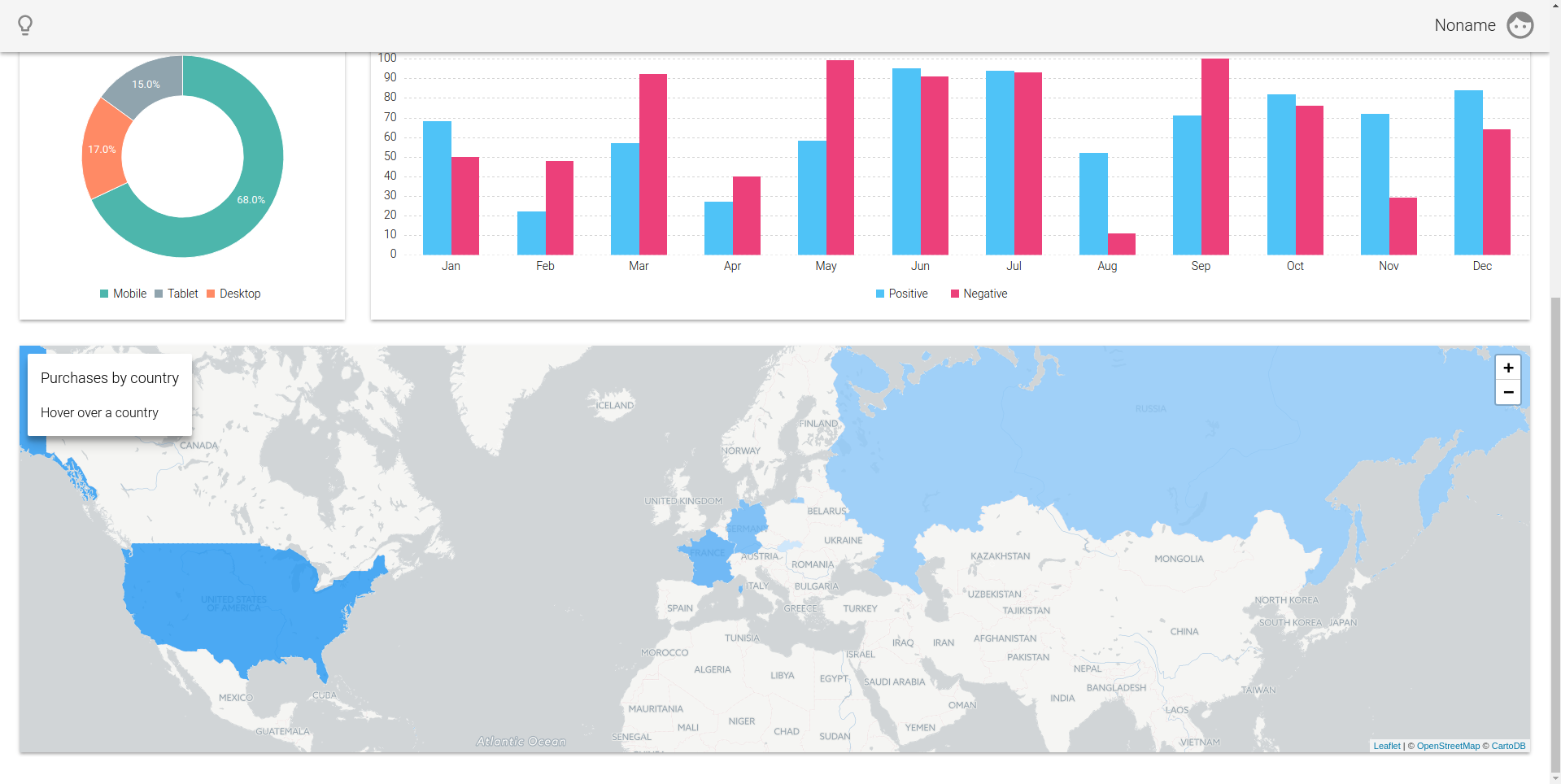Image resolution: width=1561 pixels, height=784 pixels.
Task: Click the blue Positive bar for Nov
Action: point(1375,185)
